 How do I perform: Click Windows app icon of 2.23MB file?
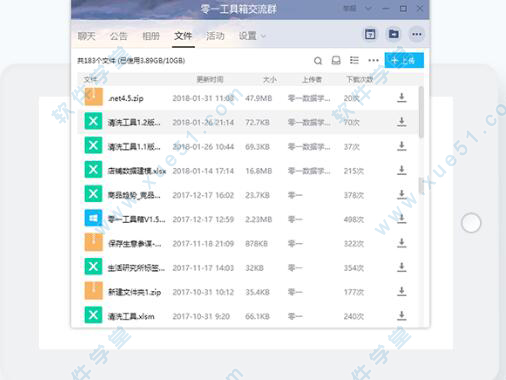93,218
